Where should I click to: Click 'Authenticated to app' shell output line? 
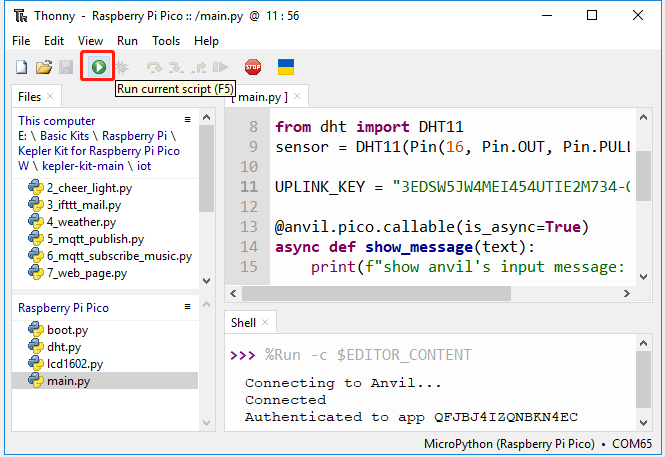(411, 417)
